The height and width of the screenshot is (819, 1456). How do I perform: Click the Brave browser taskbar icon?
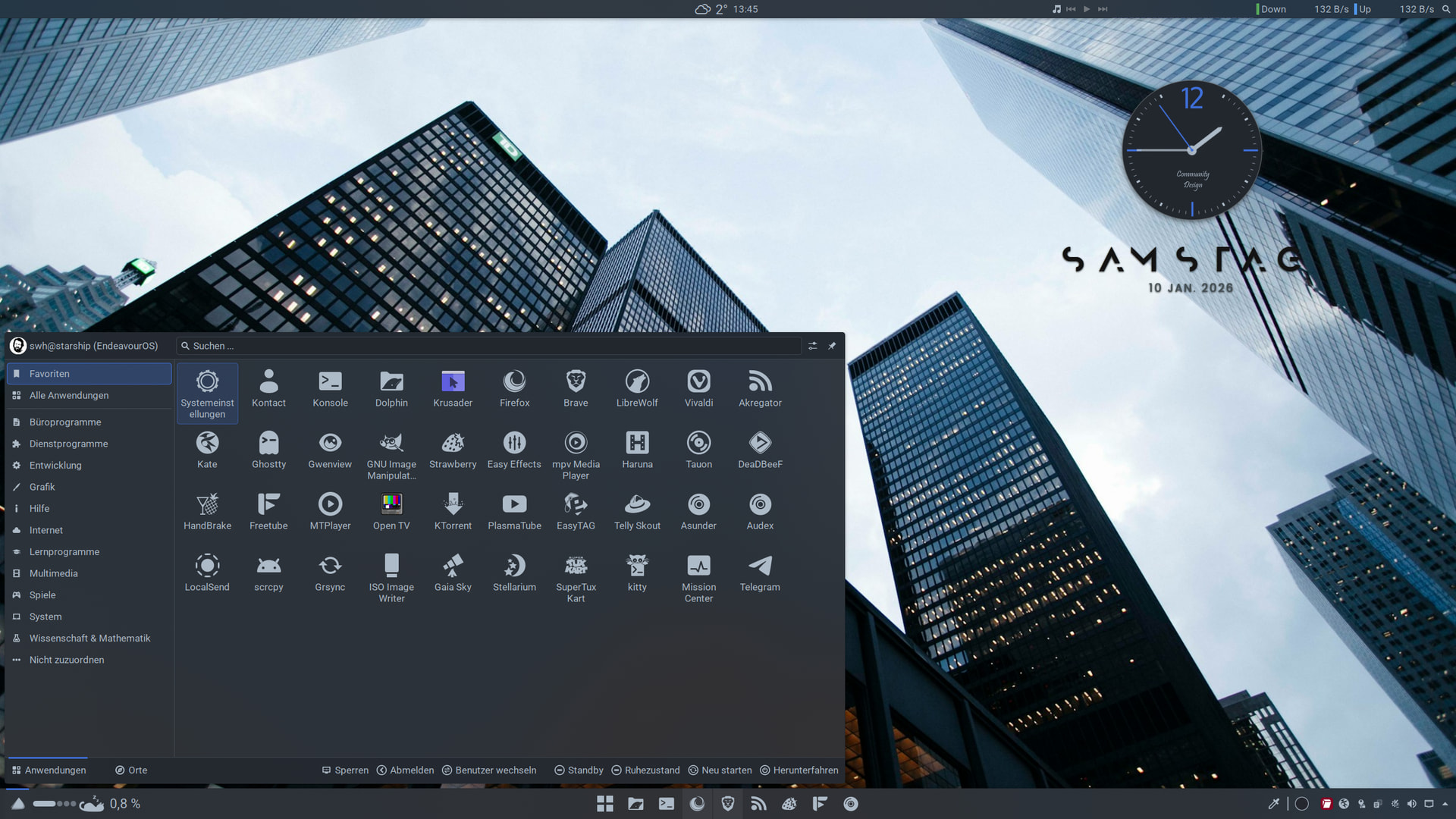pyautogui.click(x=728, y=804)
